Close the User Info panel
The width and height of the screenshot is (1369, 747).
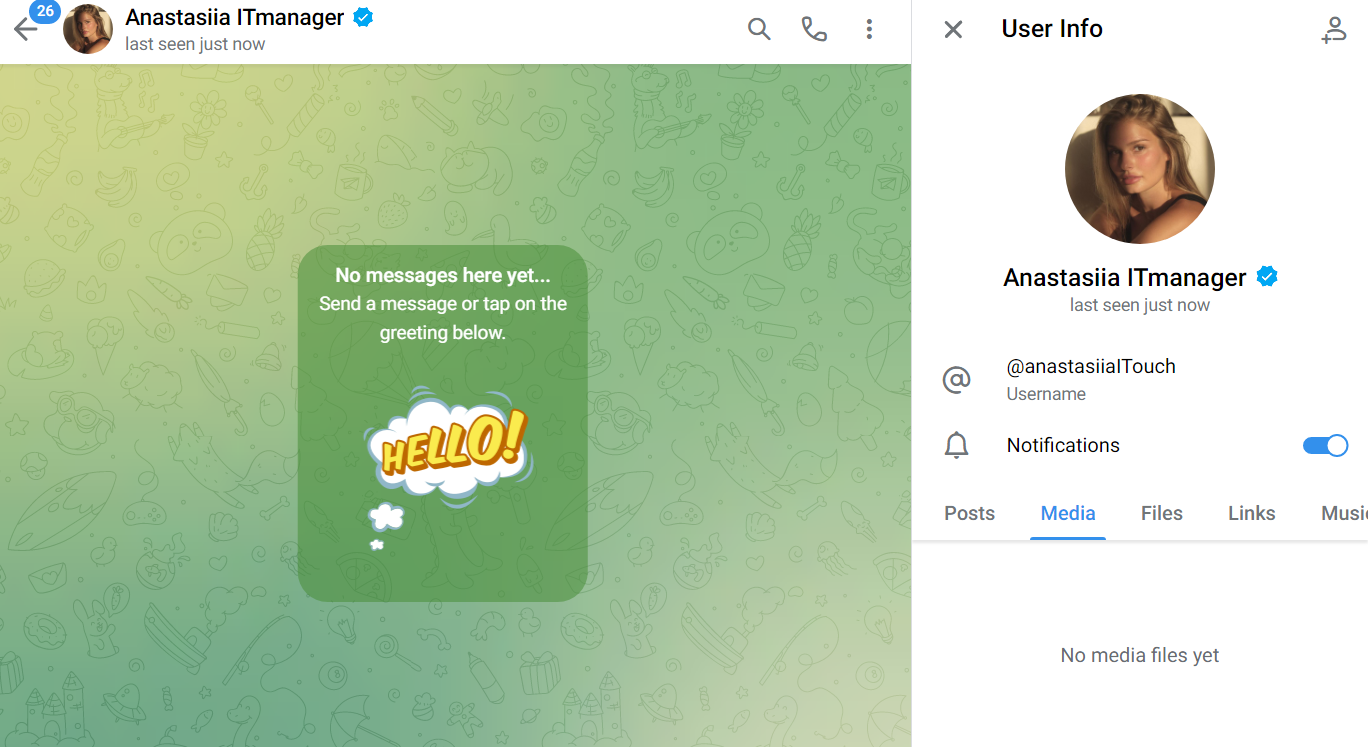953,30
